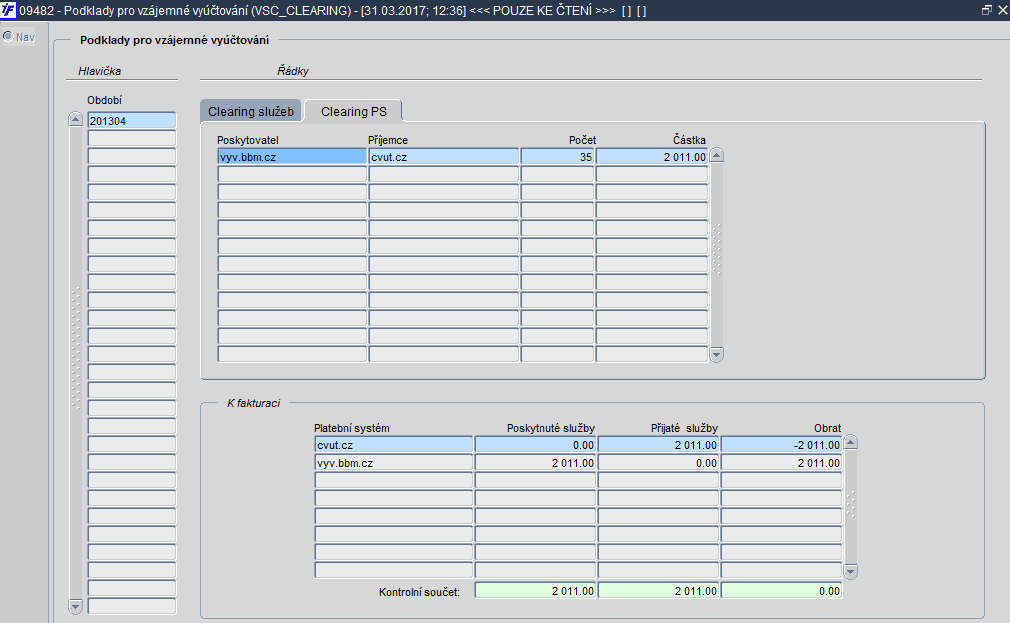Click the application logo icon in title bar

[8, 10]
